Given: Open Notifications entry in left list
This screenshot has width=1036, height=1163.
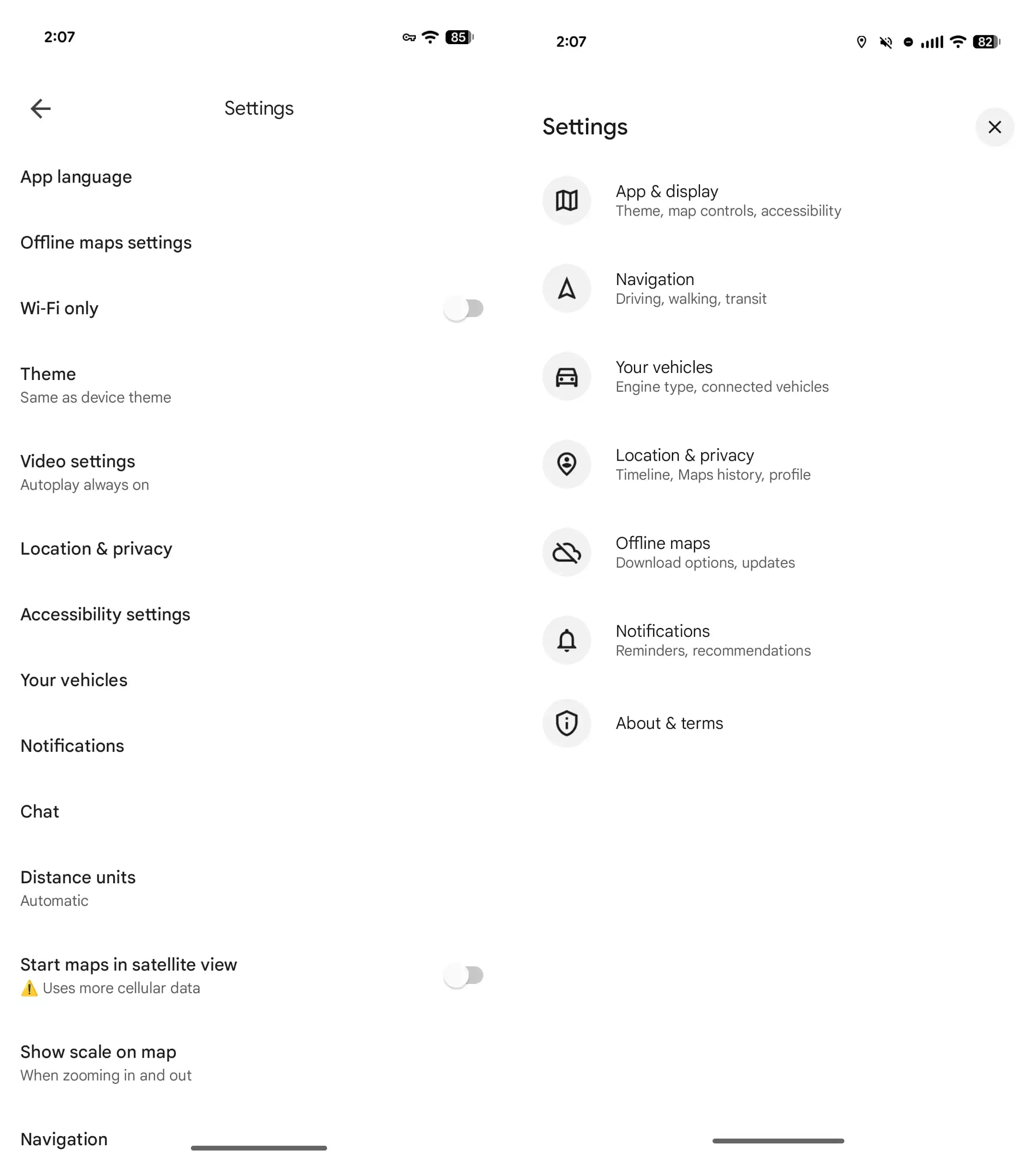Looking at the screenshot, I should click(72, 746).
